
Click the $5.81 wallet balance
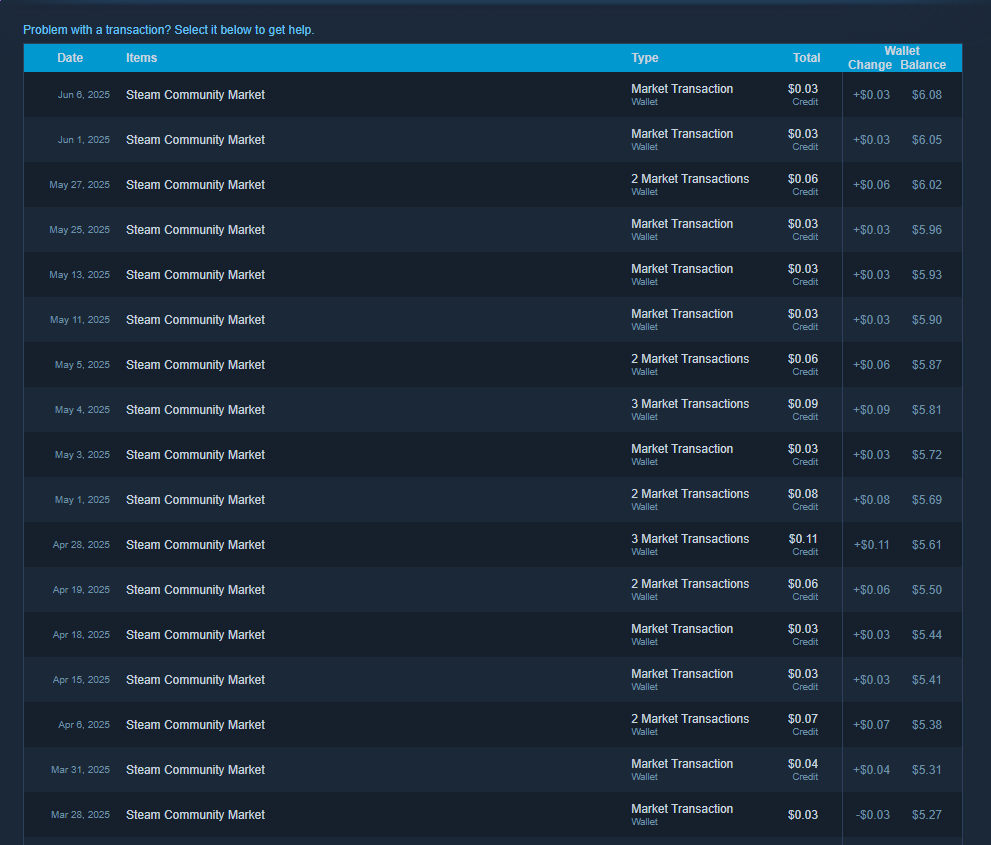(x=927, y=410)
